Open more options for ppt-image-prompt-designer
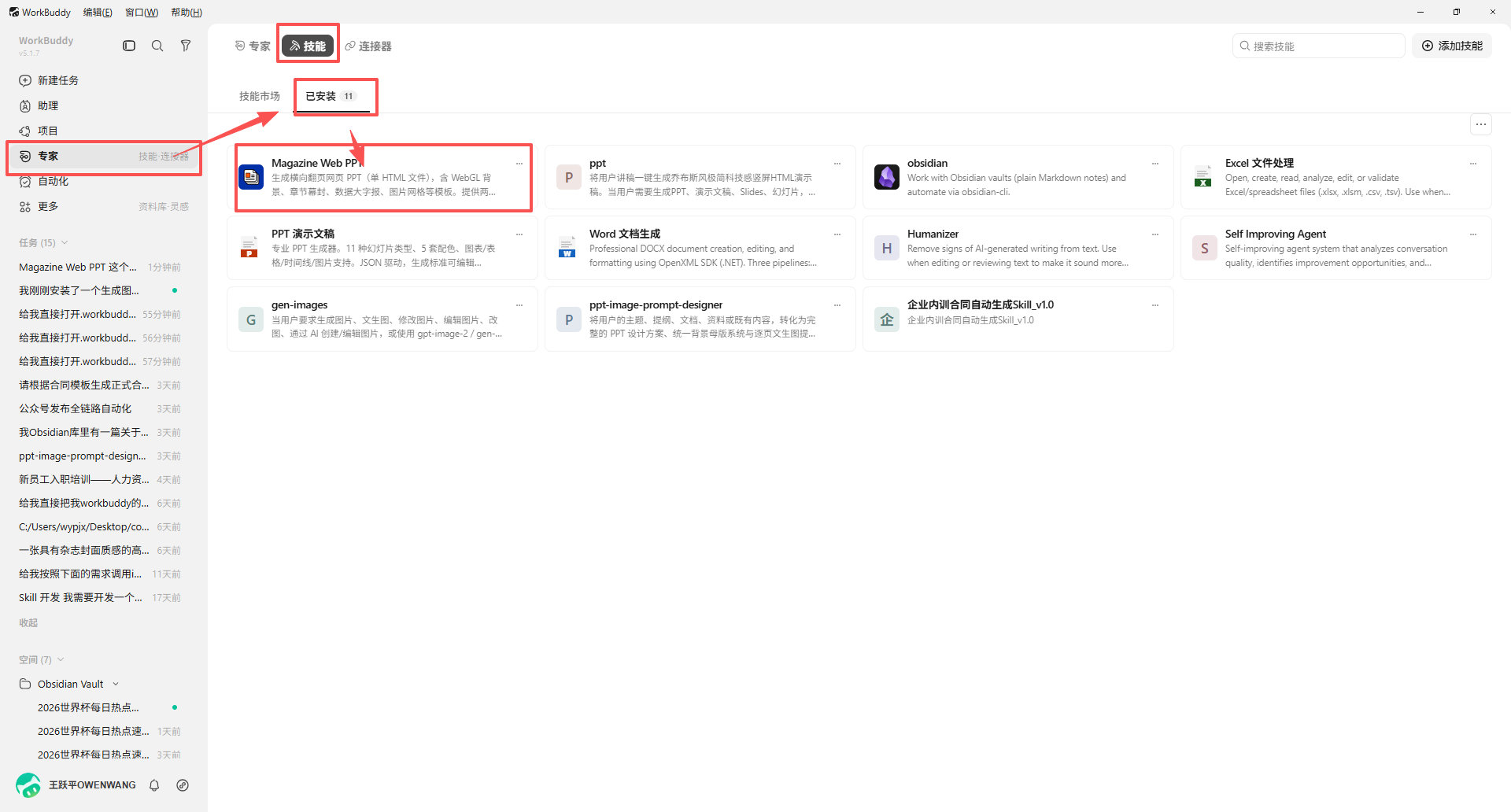Image resolution: width=1511 pixels, height=812 pixels. point(837,305)
